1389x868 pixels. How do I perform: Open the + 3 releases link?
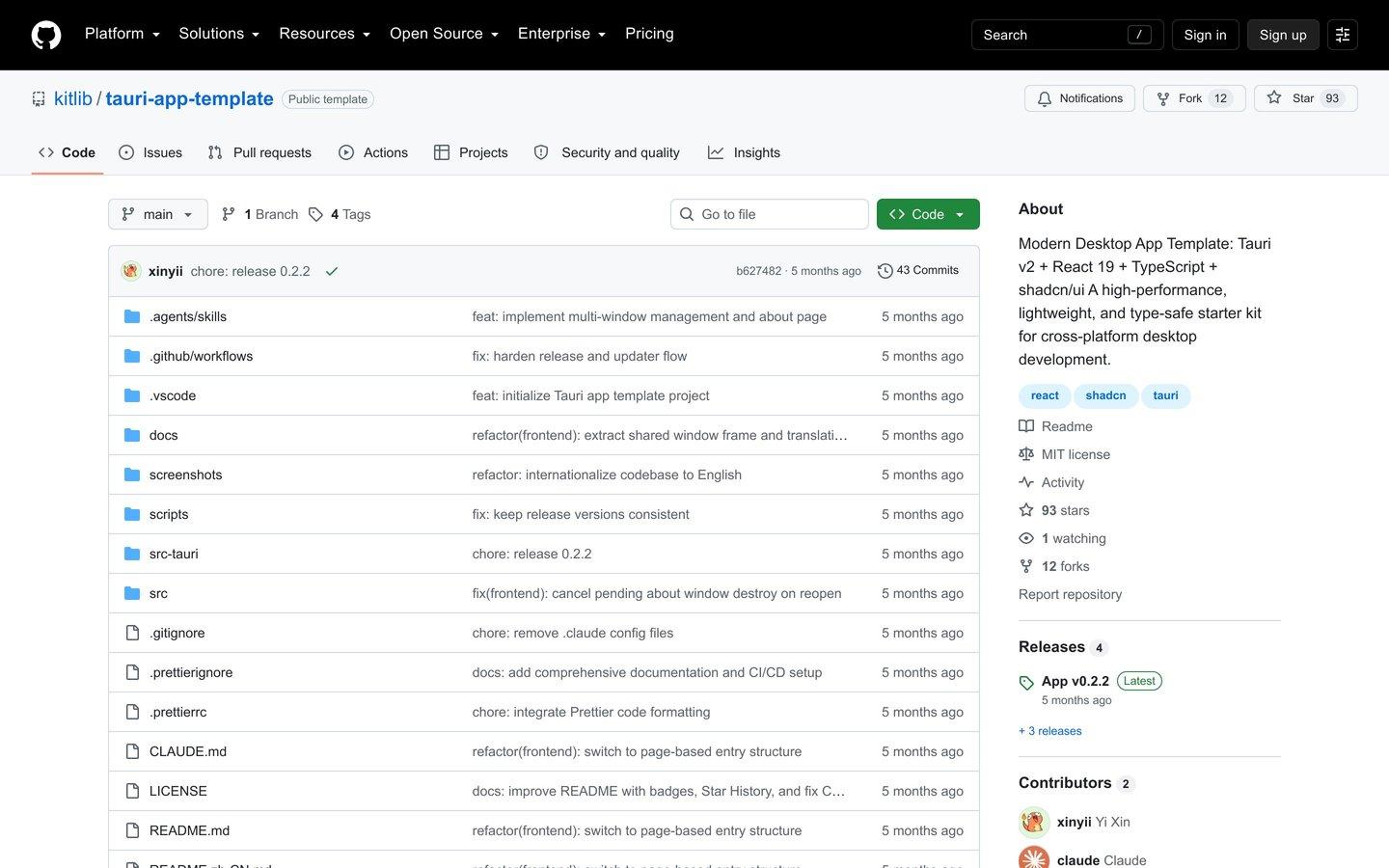1050,731
